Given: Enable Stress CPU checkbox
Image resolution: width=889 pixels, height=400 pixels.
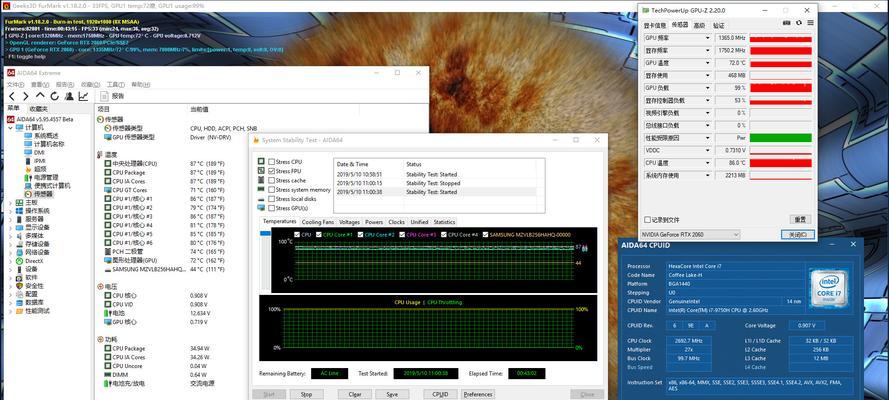Looking at the screenshot, I should (272, 162).
